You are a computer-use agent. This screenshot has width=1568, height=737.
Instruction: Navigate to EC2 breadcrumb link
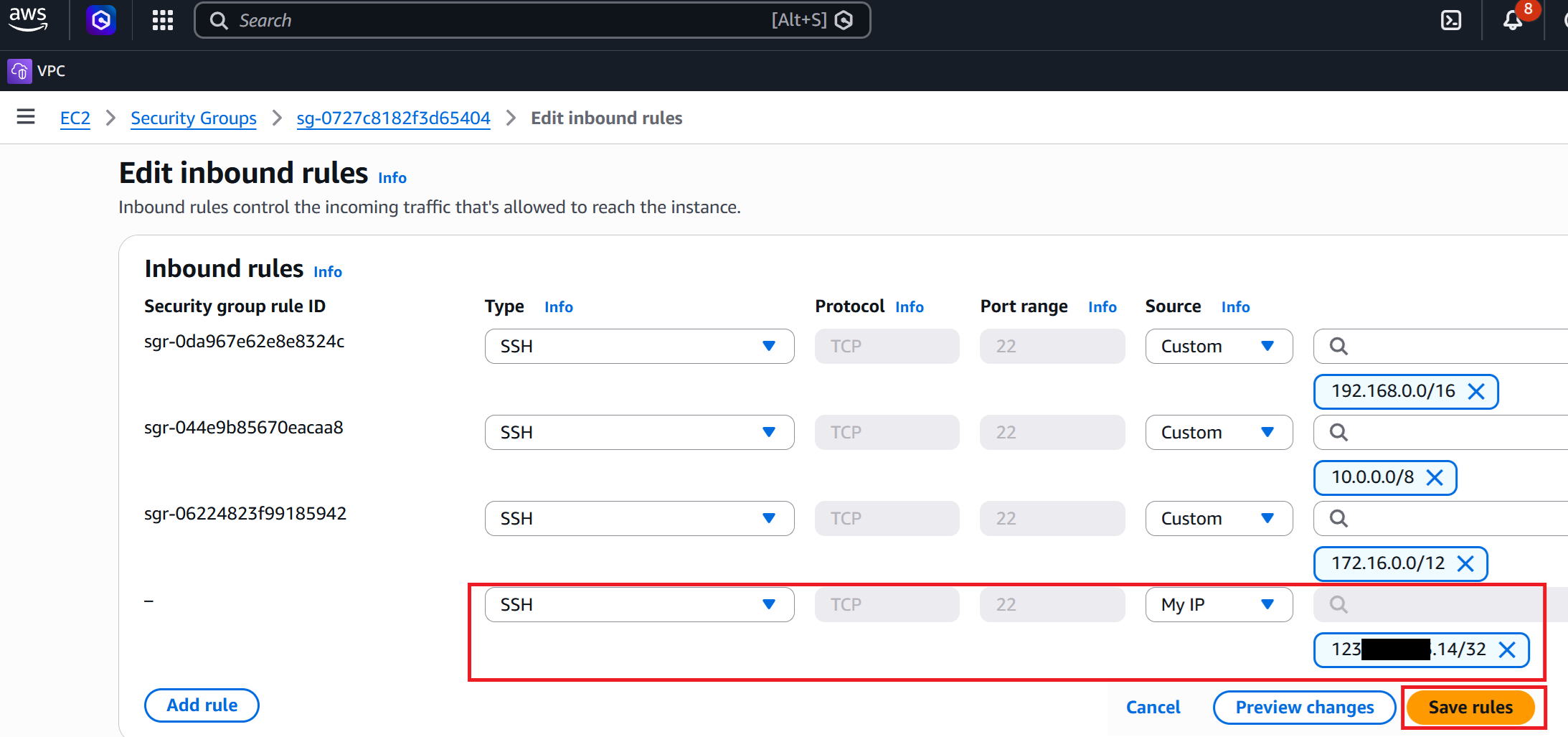coord(75,118)
